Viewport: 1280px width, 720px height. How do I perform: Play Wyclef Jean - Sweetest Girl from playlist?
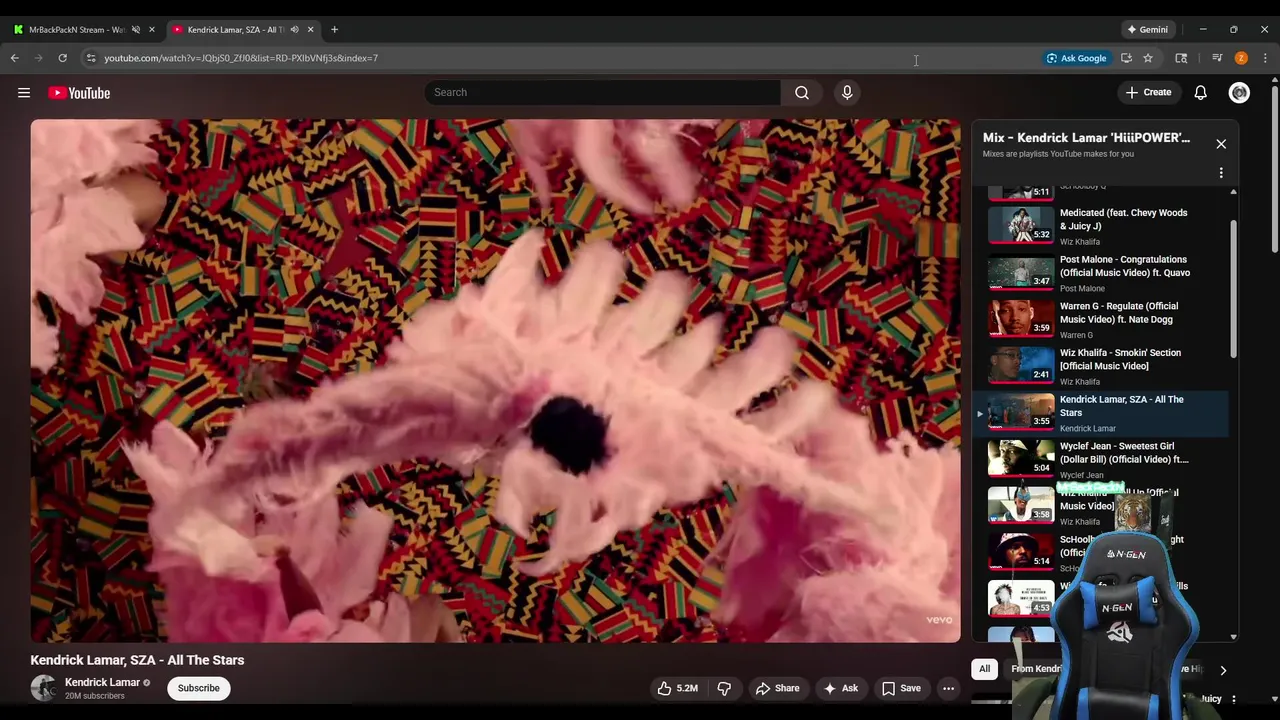[1102, 460]
